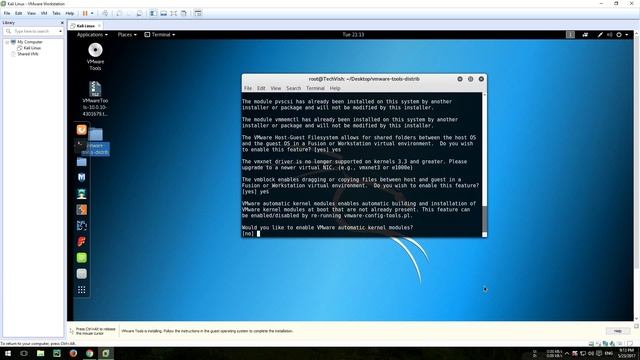Launch the light gray app icon in dock
Screen dimensions: 640x360
pyautogui.click(x=82, y=273)
